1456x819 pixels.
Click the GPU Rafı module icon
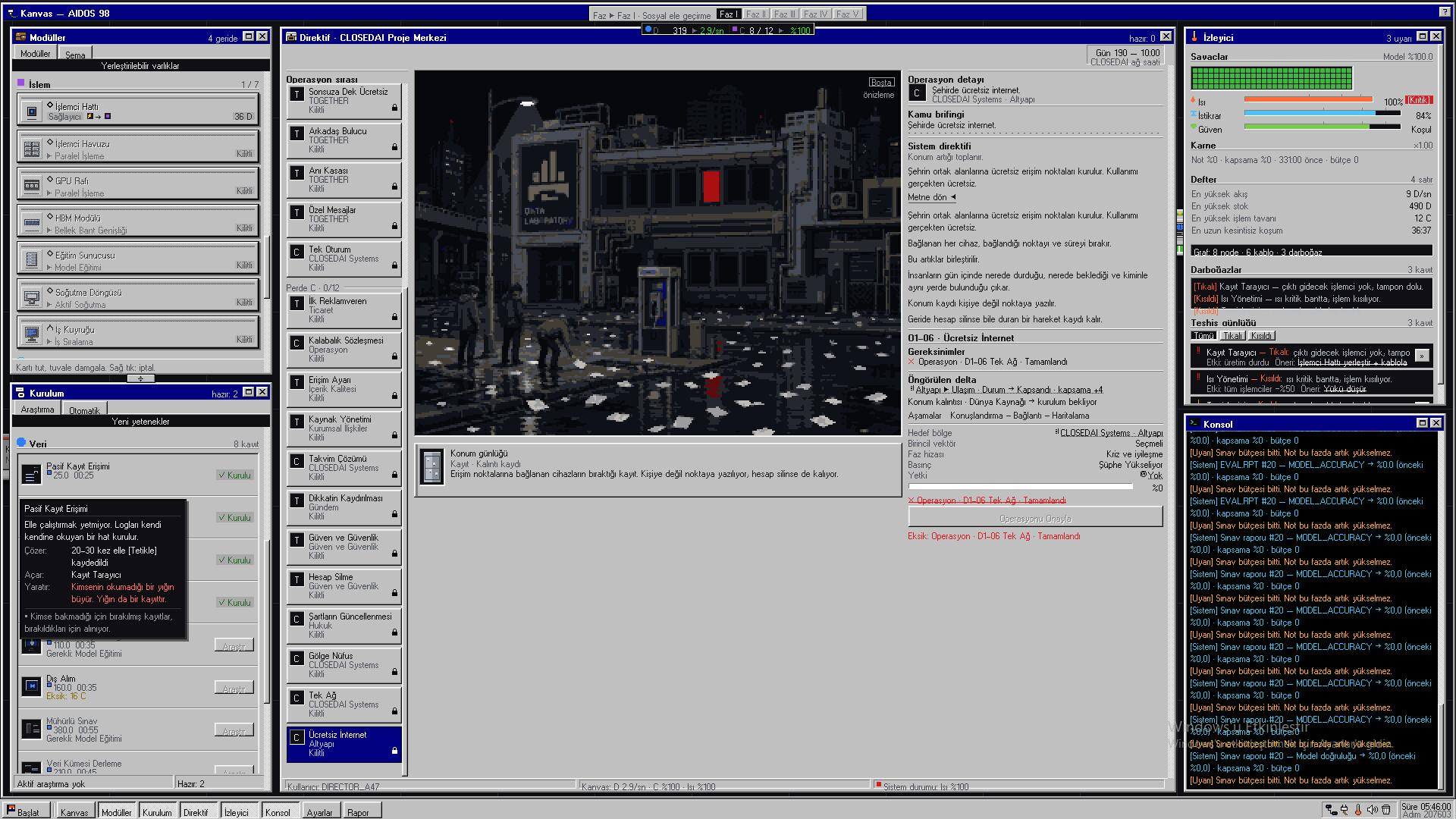click(32, 186)
